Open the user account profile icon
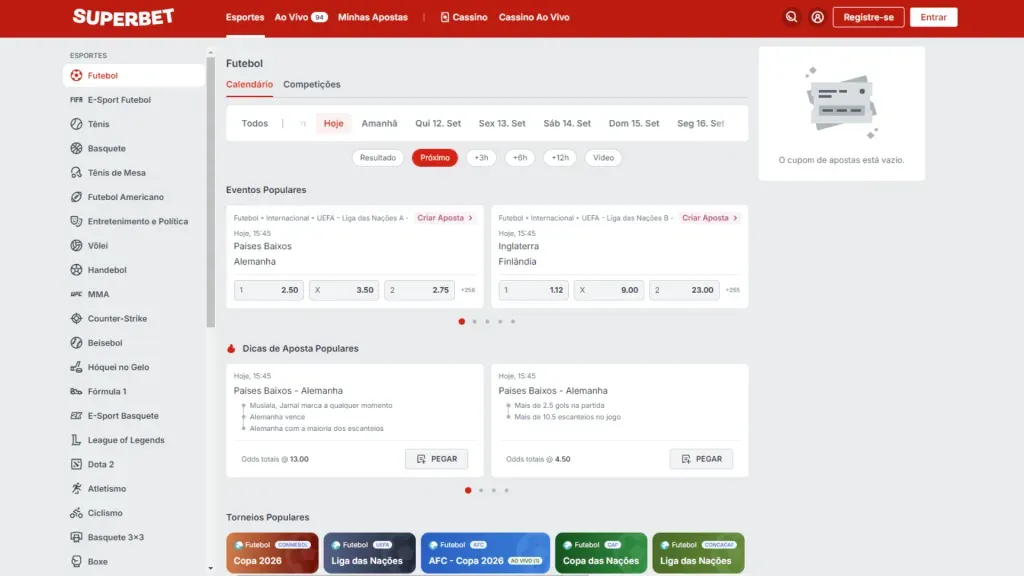The image size is (1024, 576). pos(817,17)
